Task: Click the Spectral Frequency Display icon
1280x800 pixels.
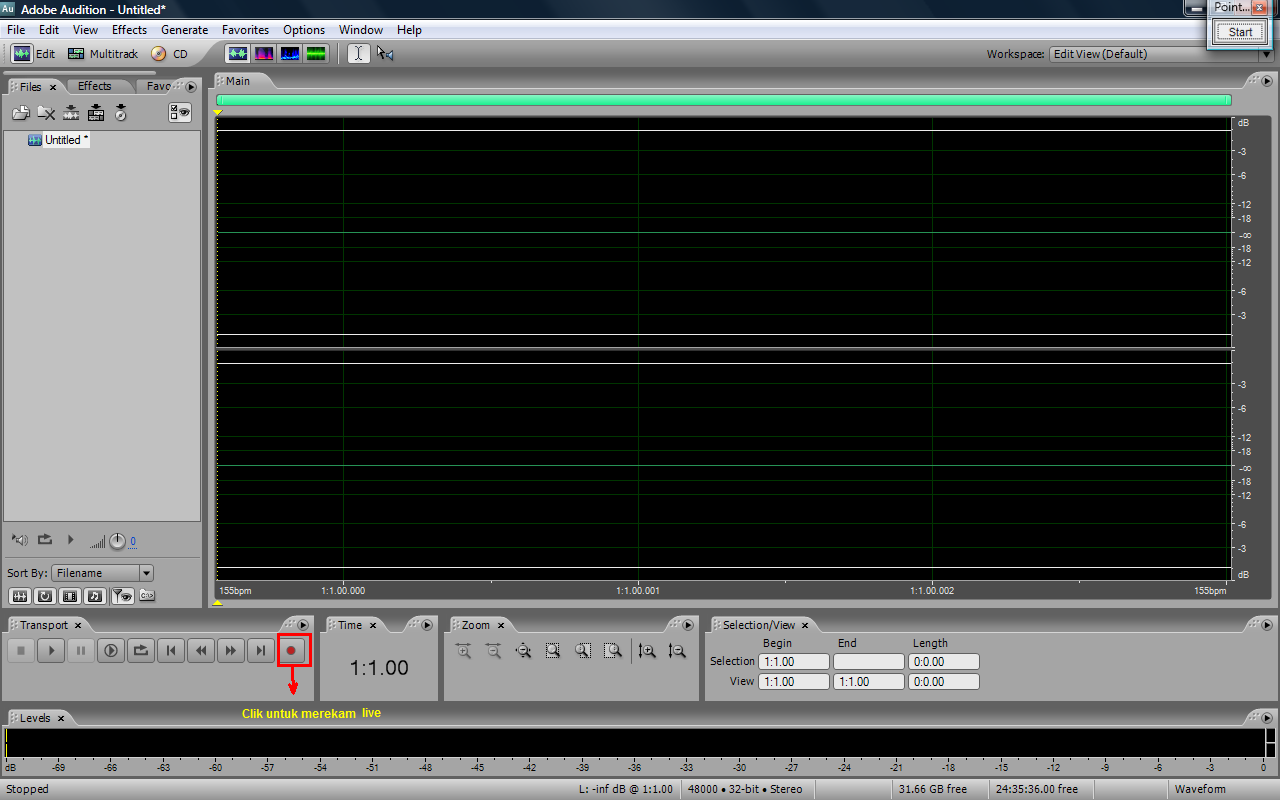Action: click(264, 53)
